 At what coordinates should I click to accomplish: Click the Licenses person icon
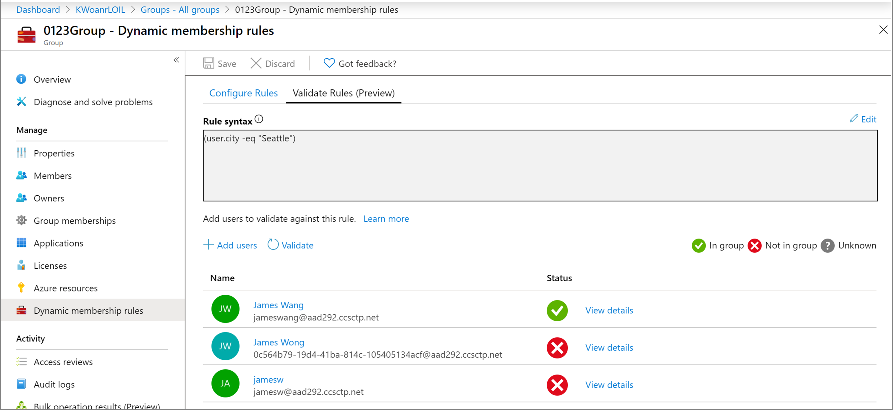pos(22,265)
